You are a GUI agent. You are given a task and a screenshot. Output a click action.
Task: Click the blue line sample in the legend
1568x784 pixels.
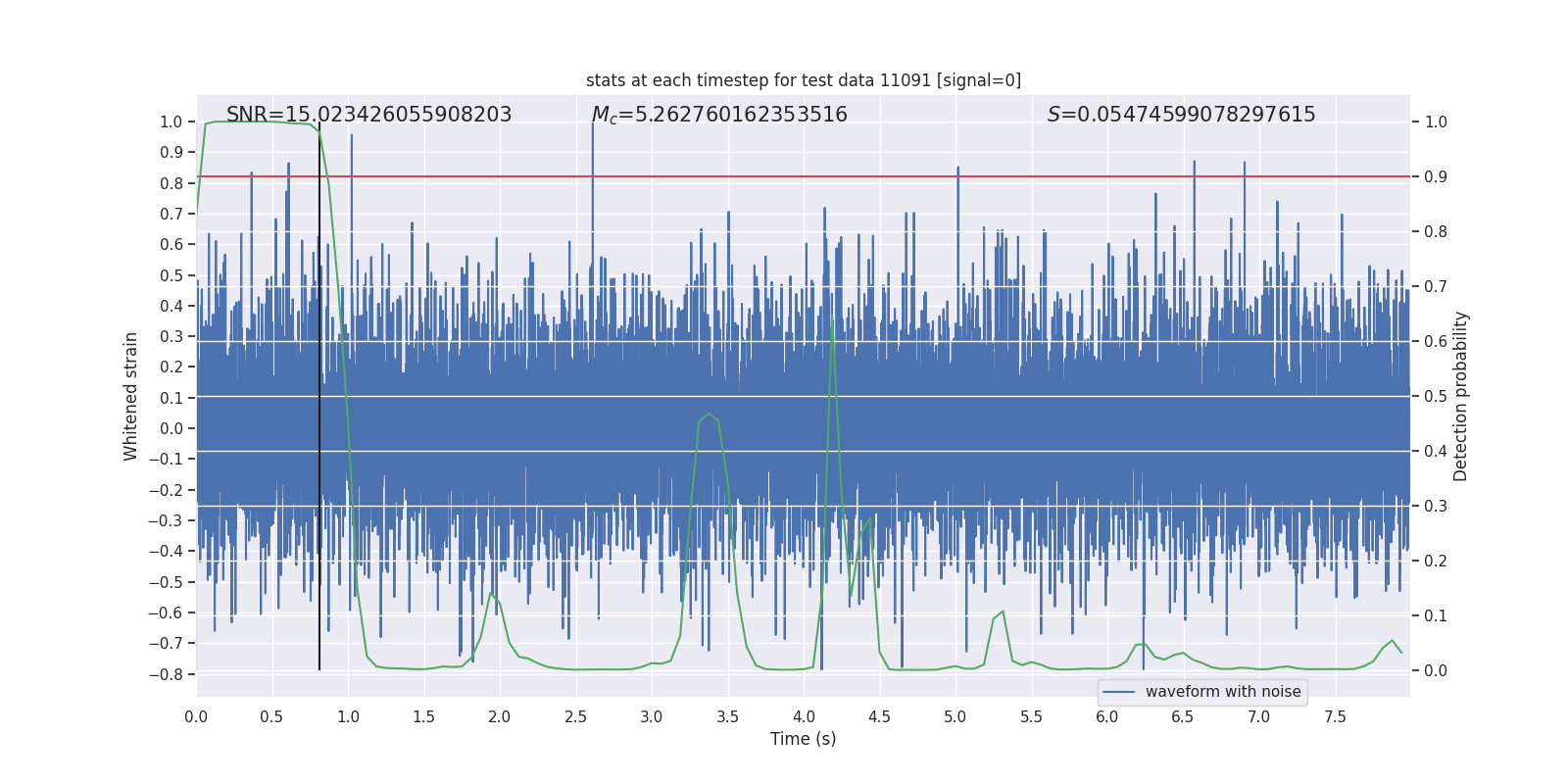1119,692
